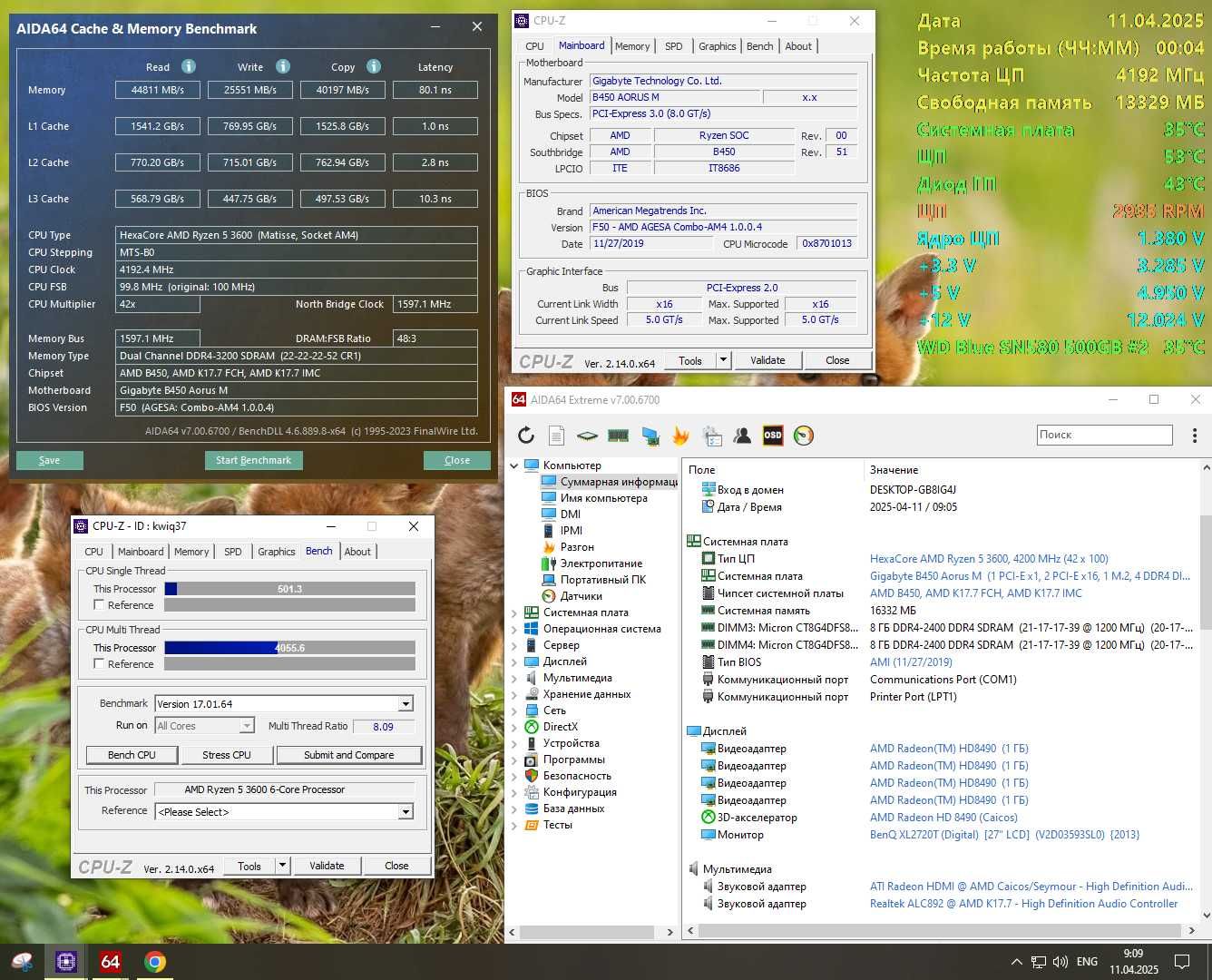Click the Поиск search field in AIDA64
The image size is (1212, 980).
point(1104,436)
